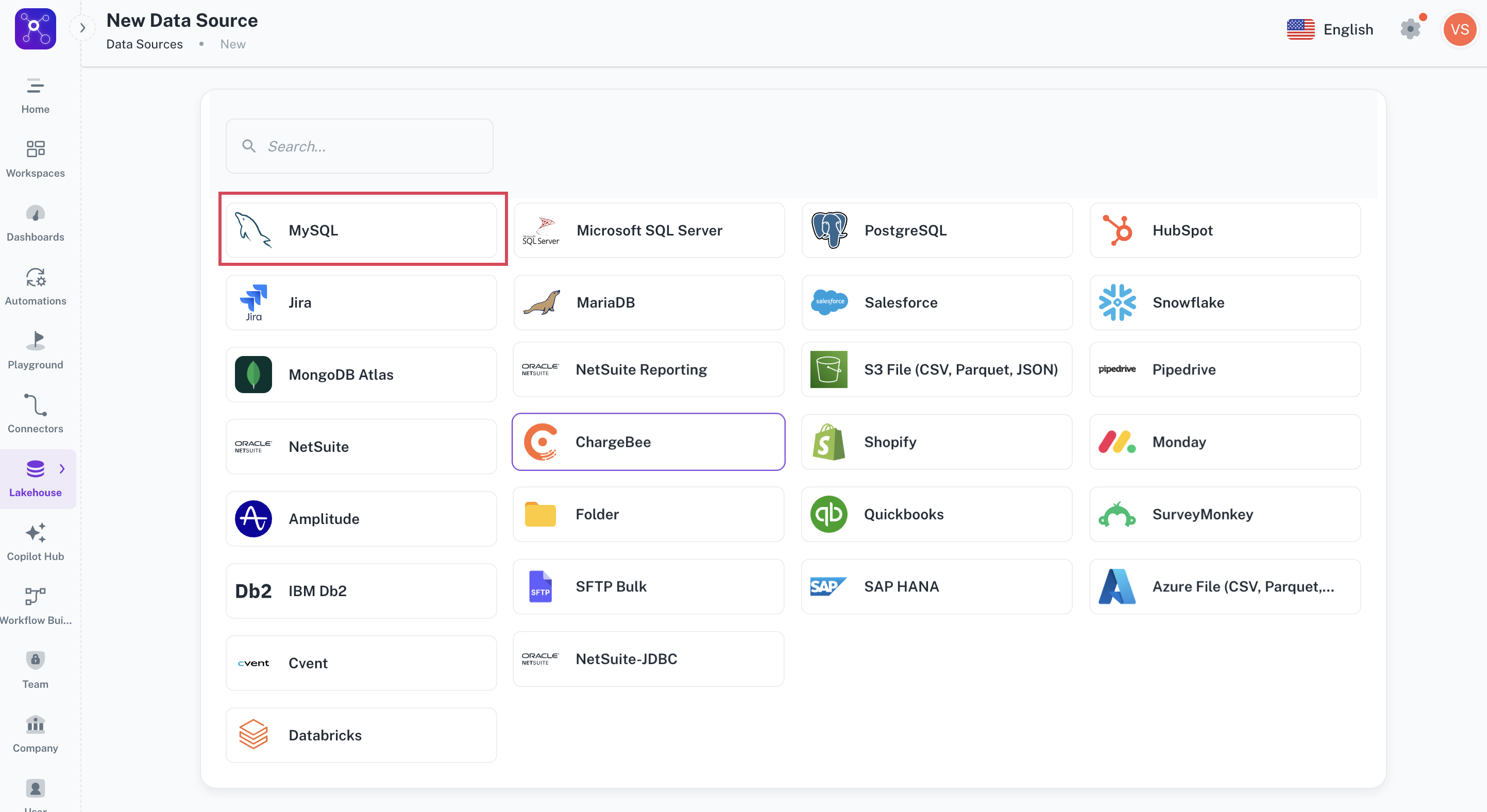
Task: Click the search magnifier icon
Action: pyautogui.click(x=249, y=146)
